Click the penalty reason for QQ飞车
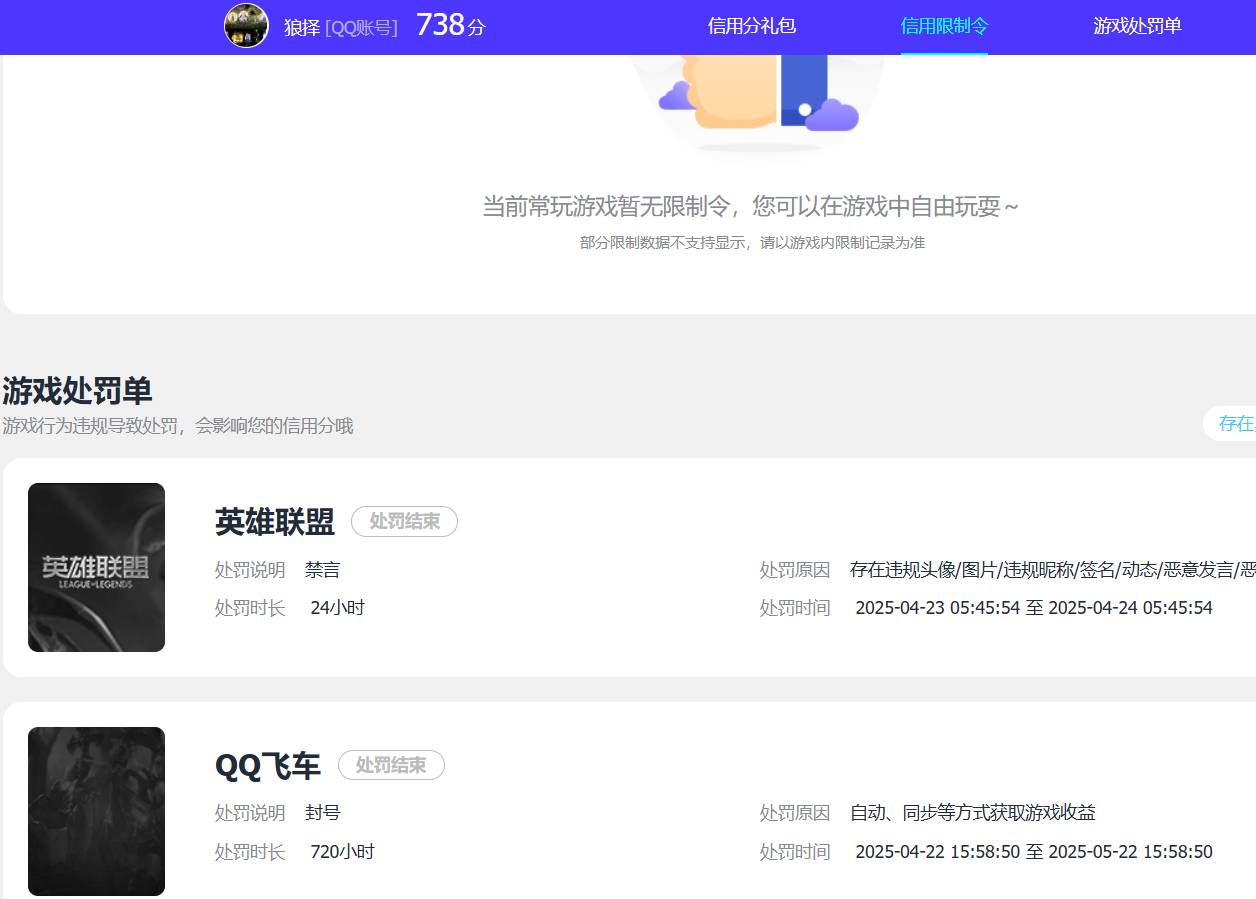1256x899 pixels. (972, 812)
